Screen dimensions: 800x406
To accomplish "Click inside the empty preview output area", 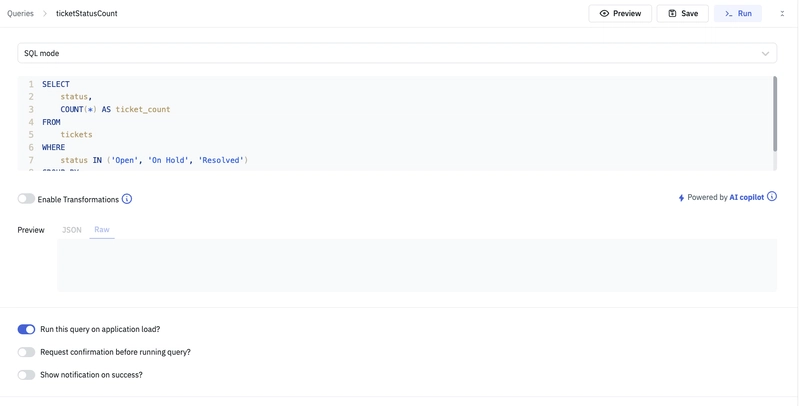I will click(417, 265).
